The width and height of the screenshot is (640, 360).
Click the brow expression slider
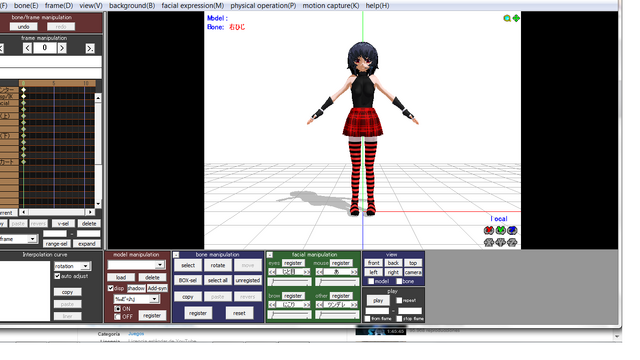(x=290, y=315)
